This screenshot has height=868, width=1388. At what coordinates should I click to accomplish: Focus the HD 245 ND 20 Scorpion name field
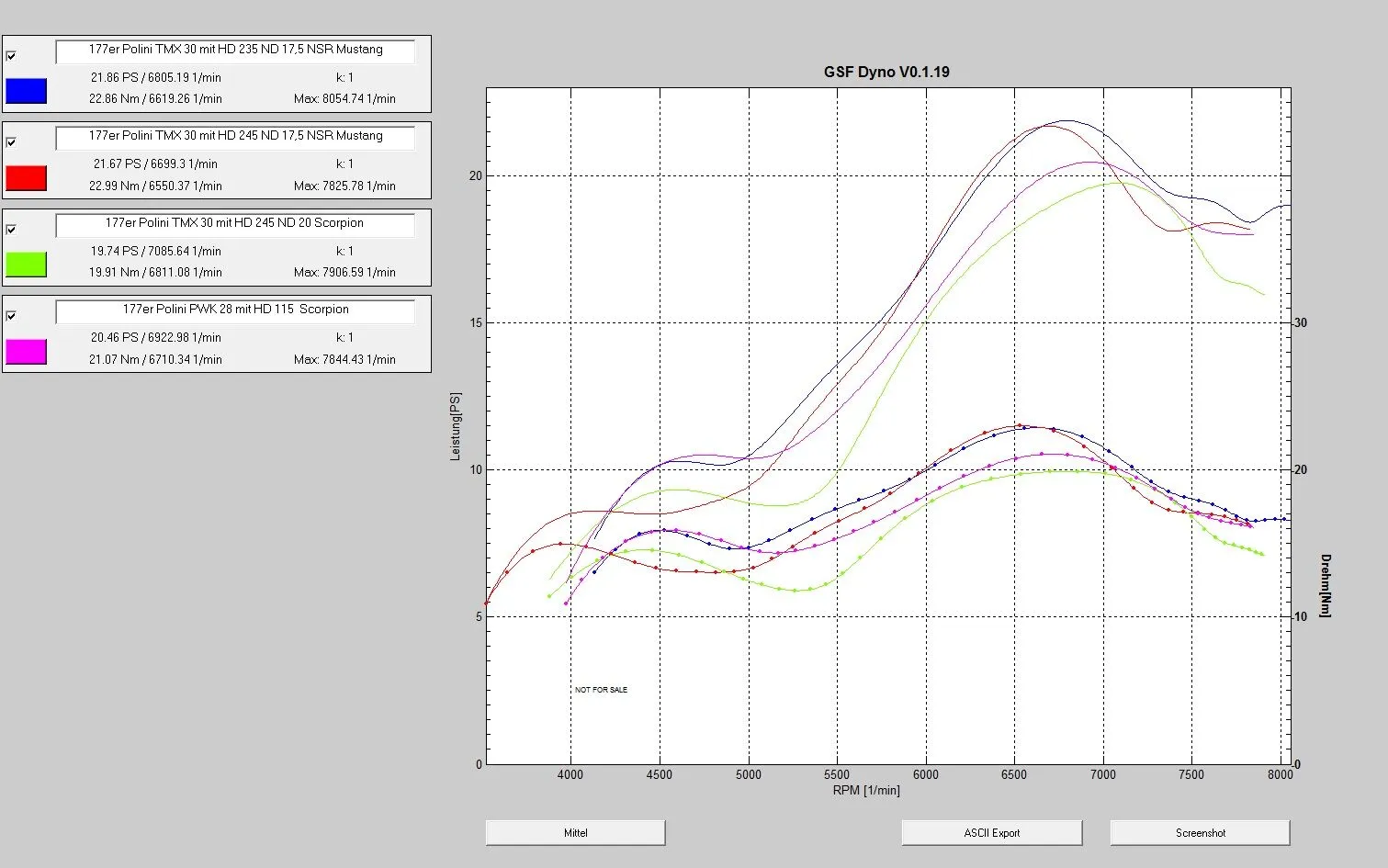[235, 224]
